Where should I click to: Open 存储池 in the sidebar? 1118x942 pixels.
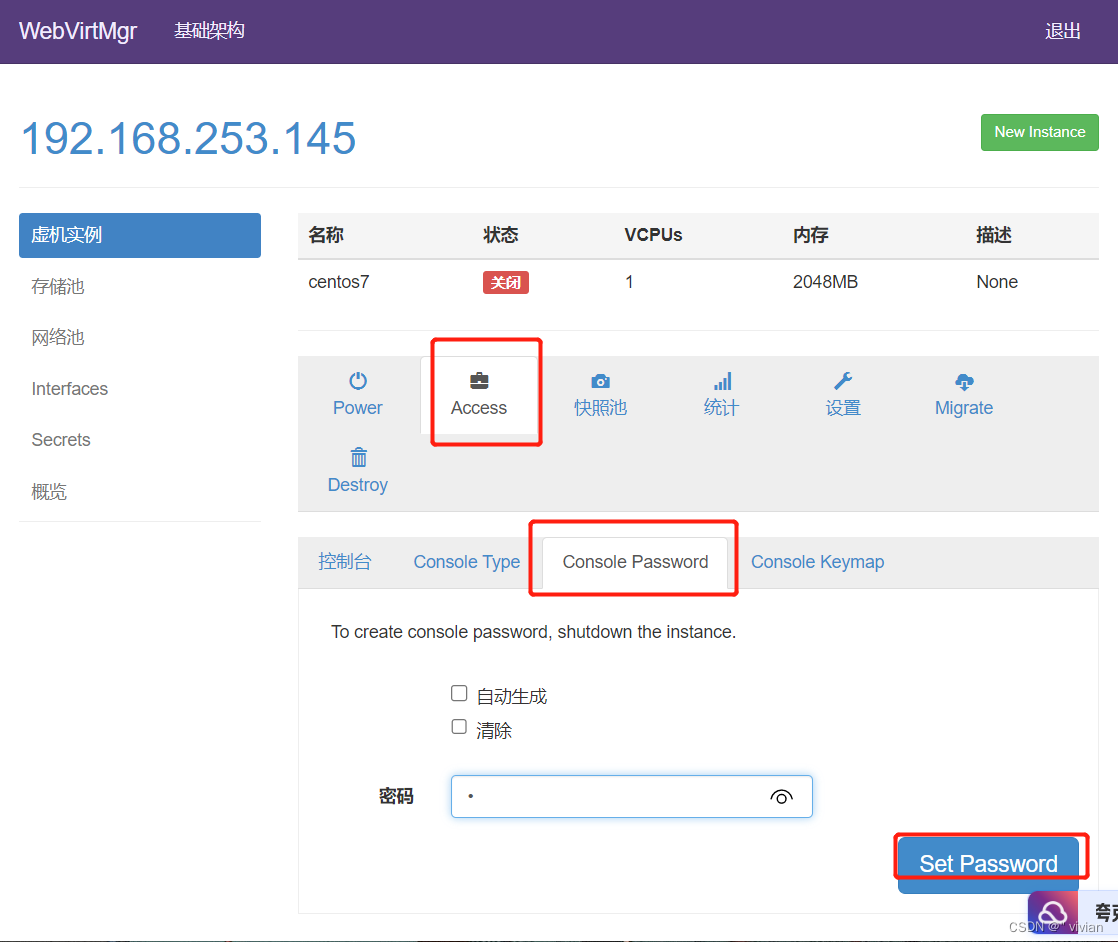tap(58, 287)
